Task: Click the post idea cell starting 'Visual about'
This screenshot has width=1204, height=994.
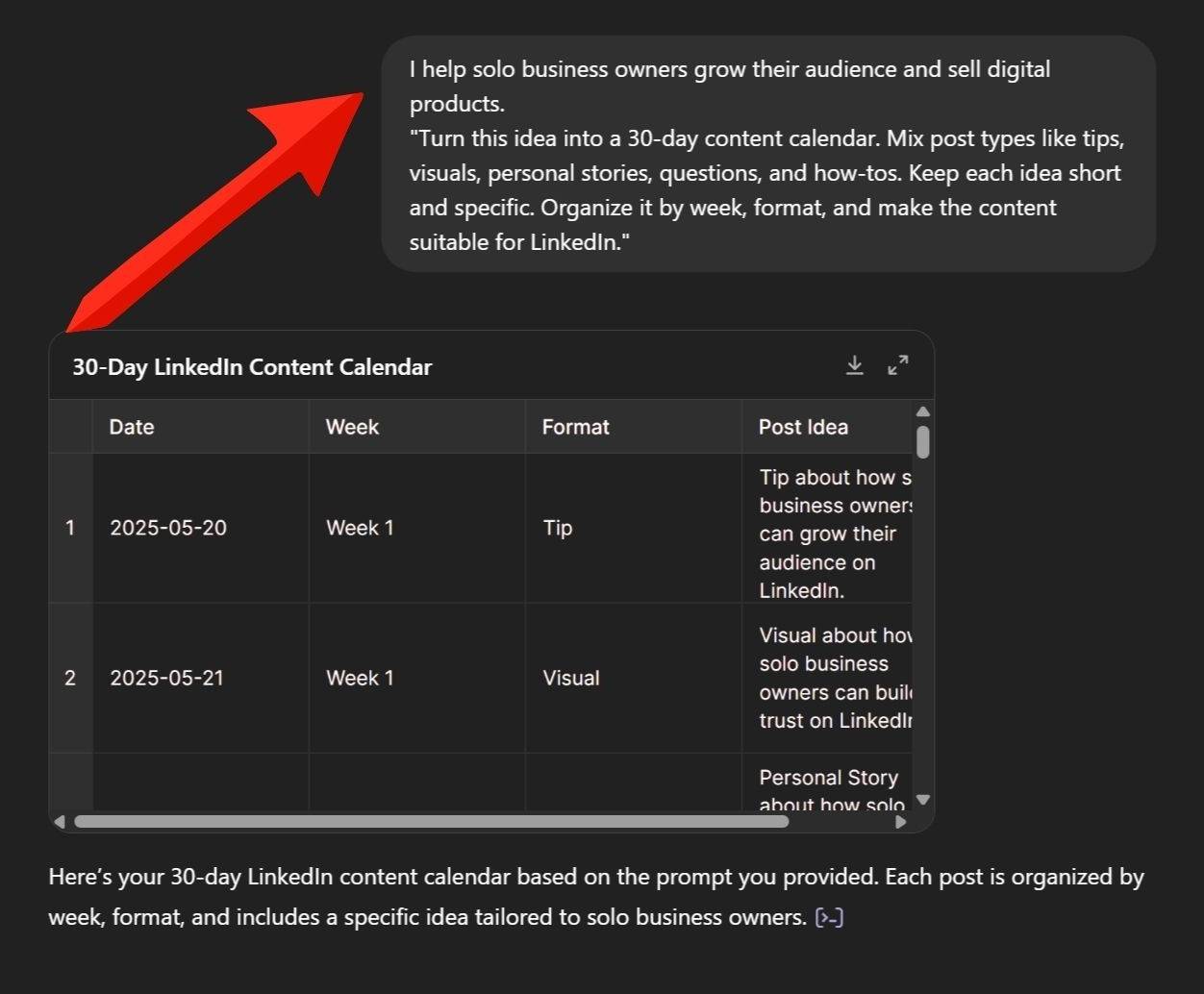Action: click(827, 678)
